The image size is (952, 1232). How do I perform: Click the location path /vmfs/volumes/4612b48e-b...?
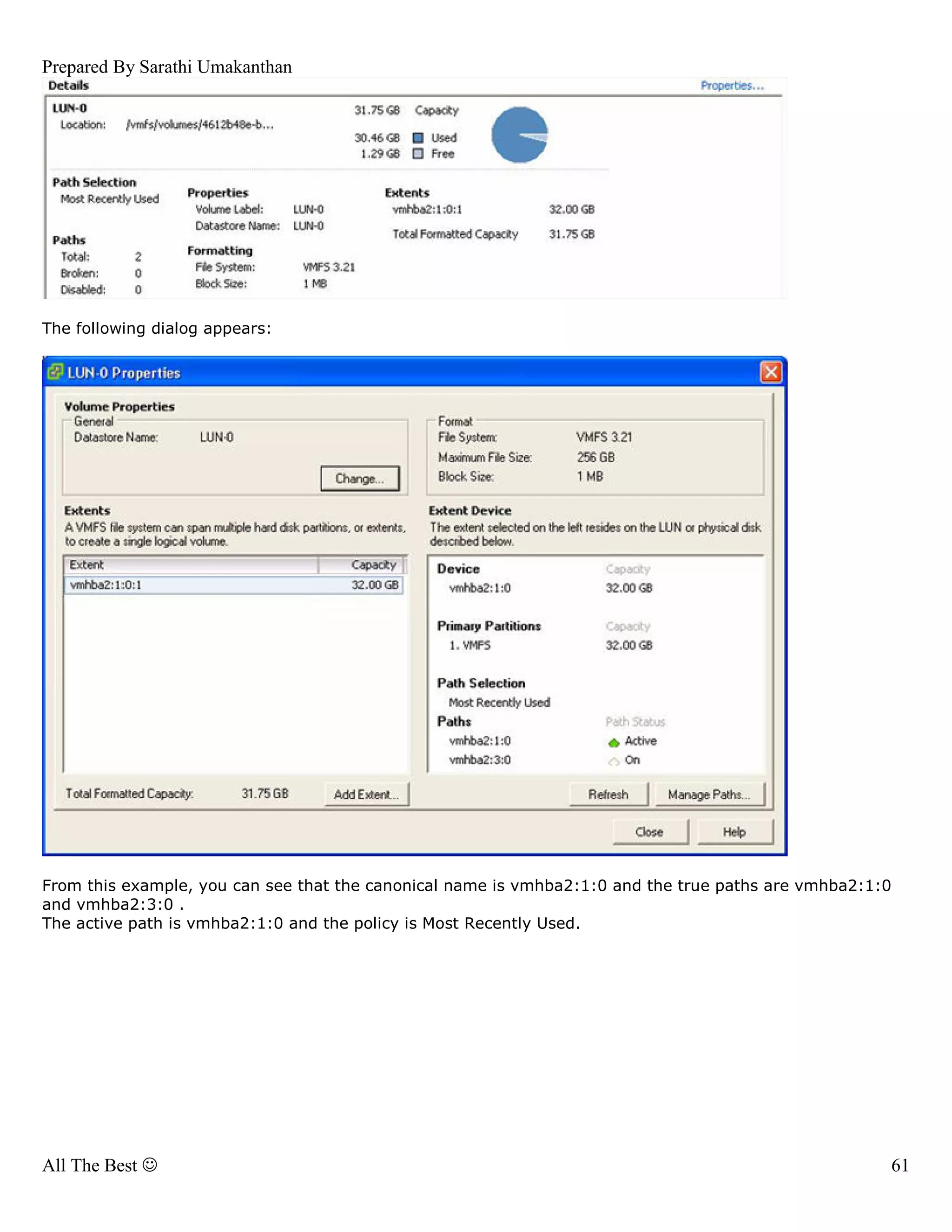(200, 125)
